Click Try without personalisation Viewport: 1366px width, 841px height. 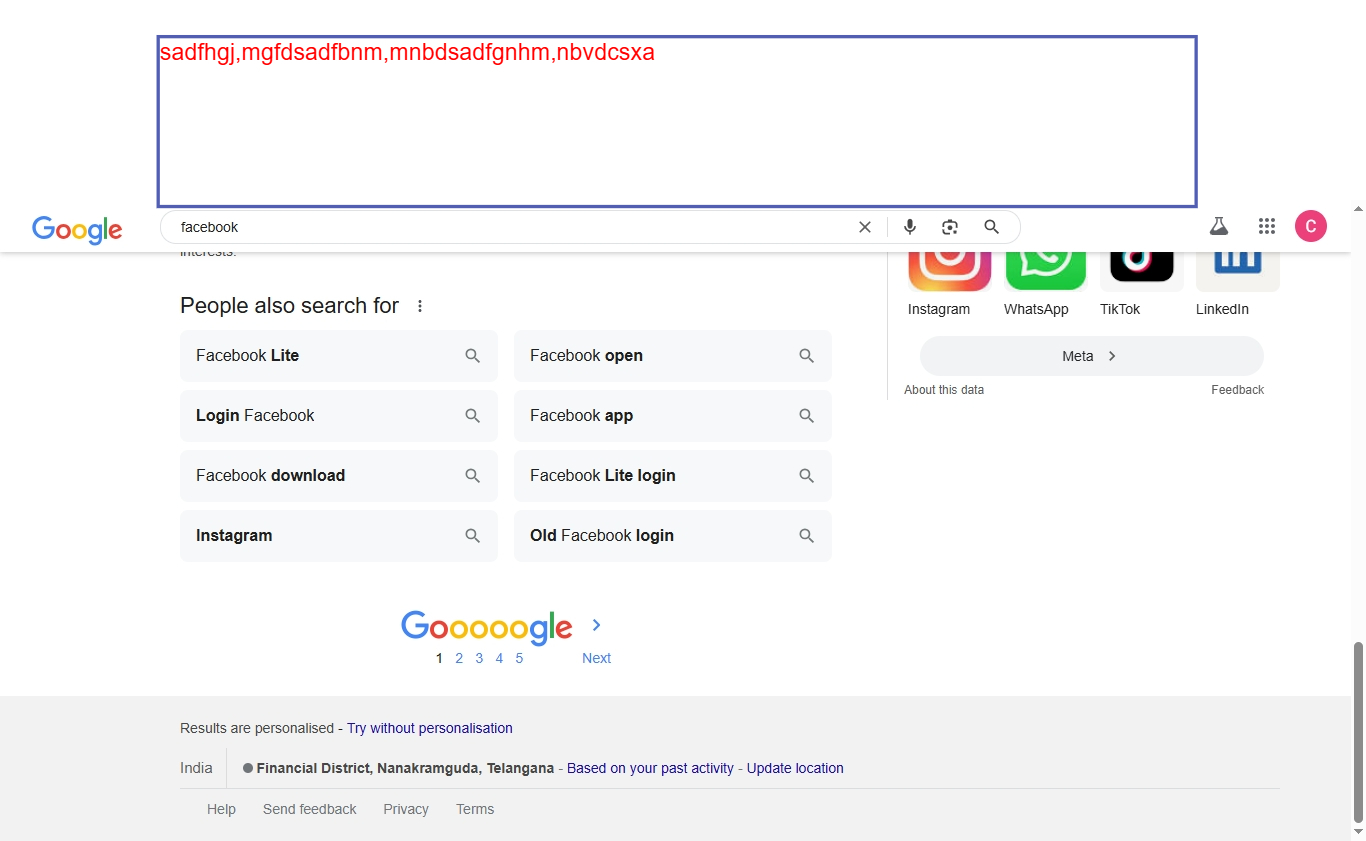(x=430, y=728)
